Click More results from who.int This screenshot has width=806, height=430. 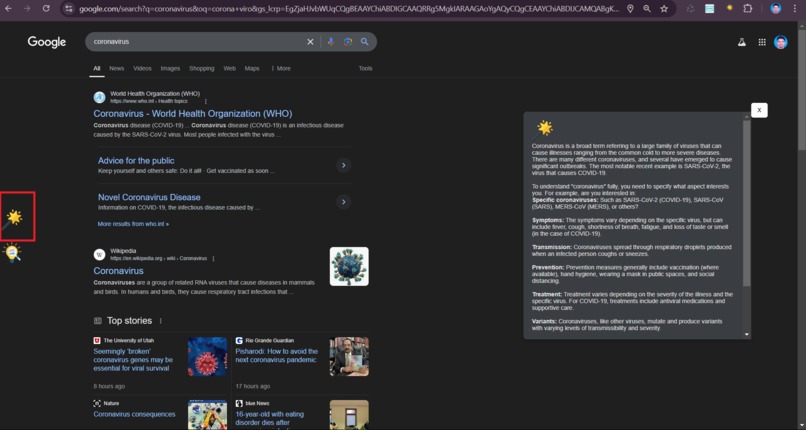tap(133, 224)
